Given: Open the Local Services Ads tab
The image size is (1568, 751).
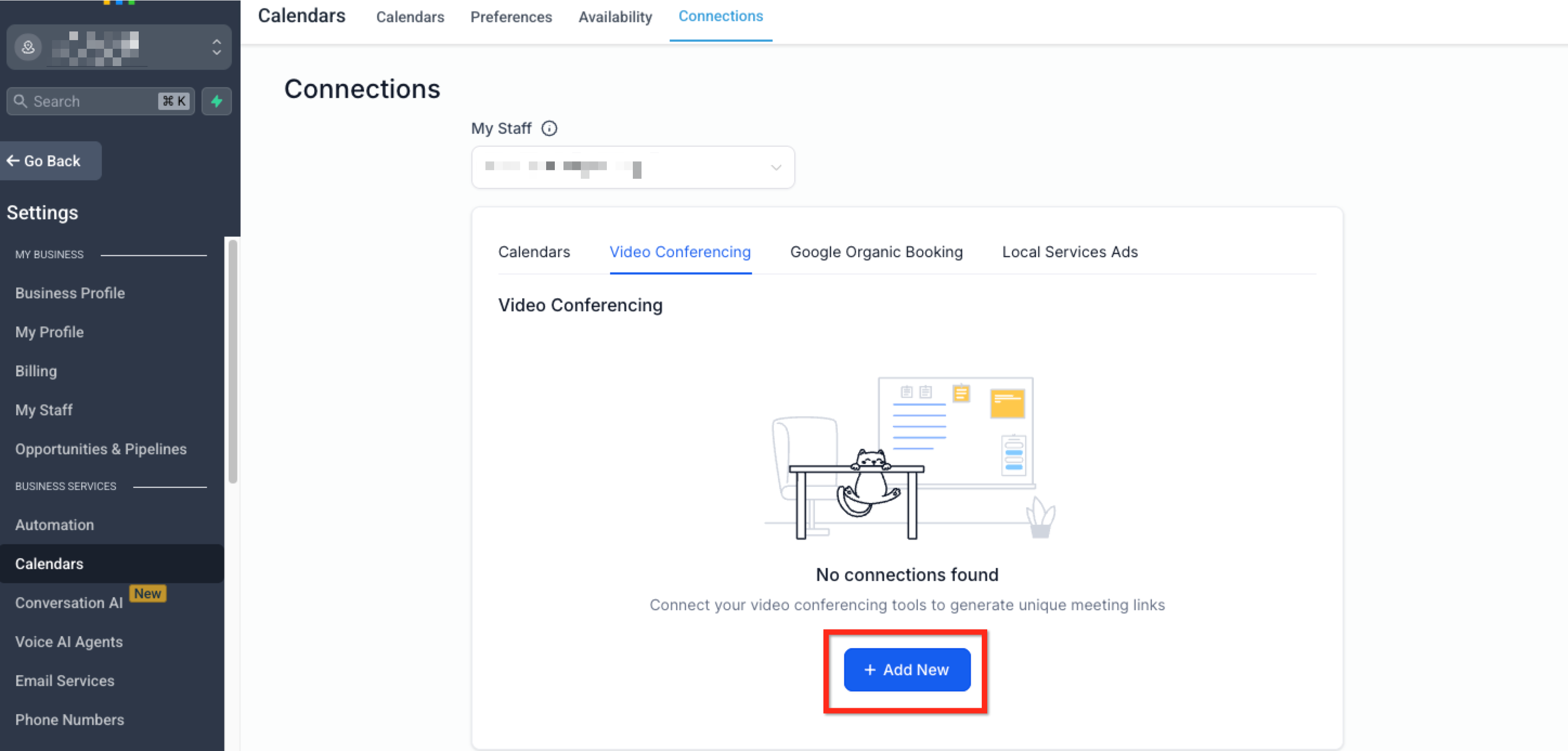Looking at the screenshot, I should pos(1070,252).
